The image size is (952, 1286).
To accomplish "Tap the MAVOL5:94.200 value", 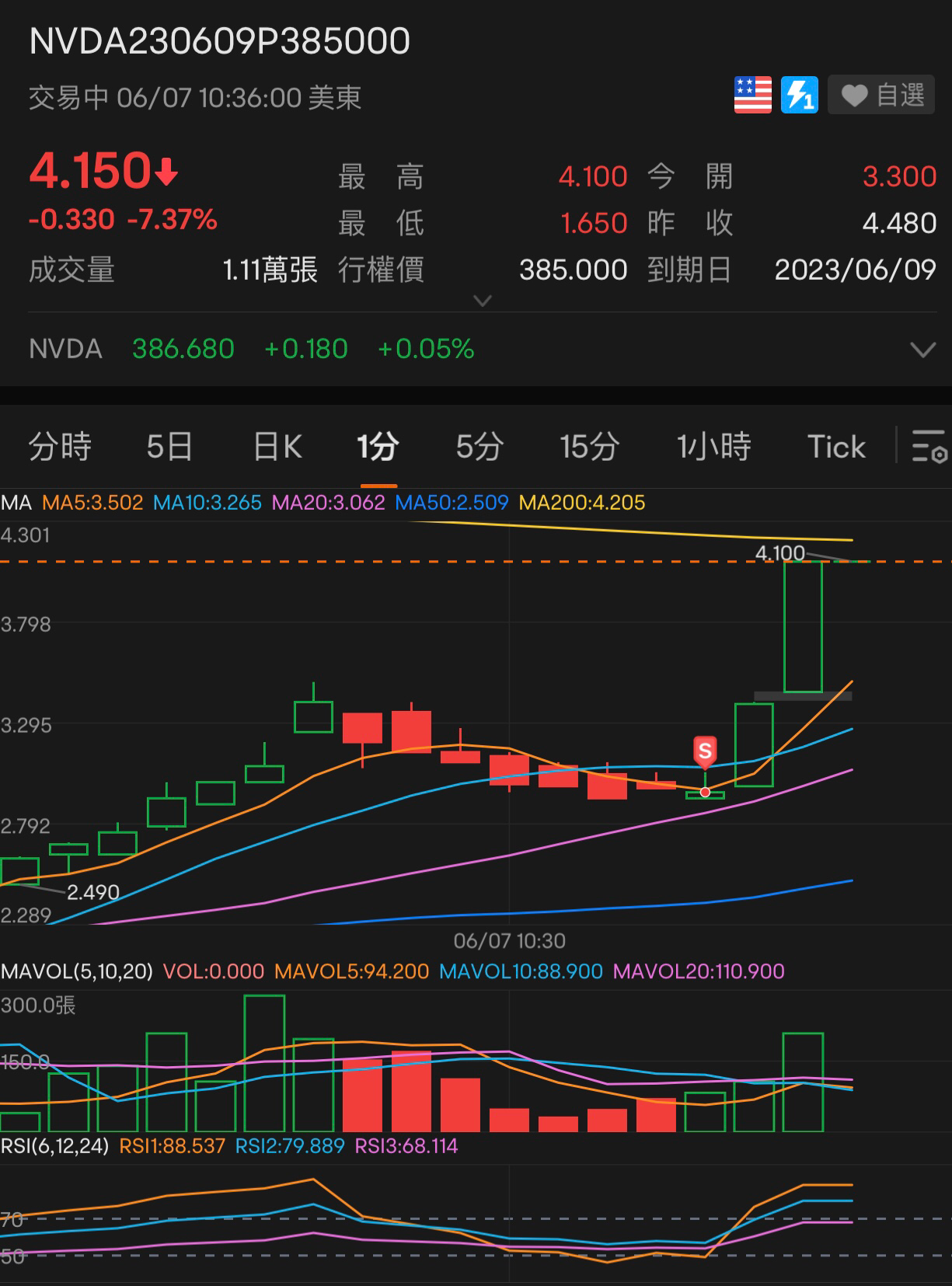I will pyautogui.click(x=352, y=971).
